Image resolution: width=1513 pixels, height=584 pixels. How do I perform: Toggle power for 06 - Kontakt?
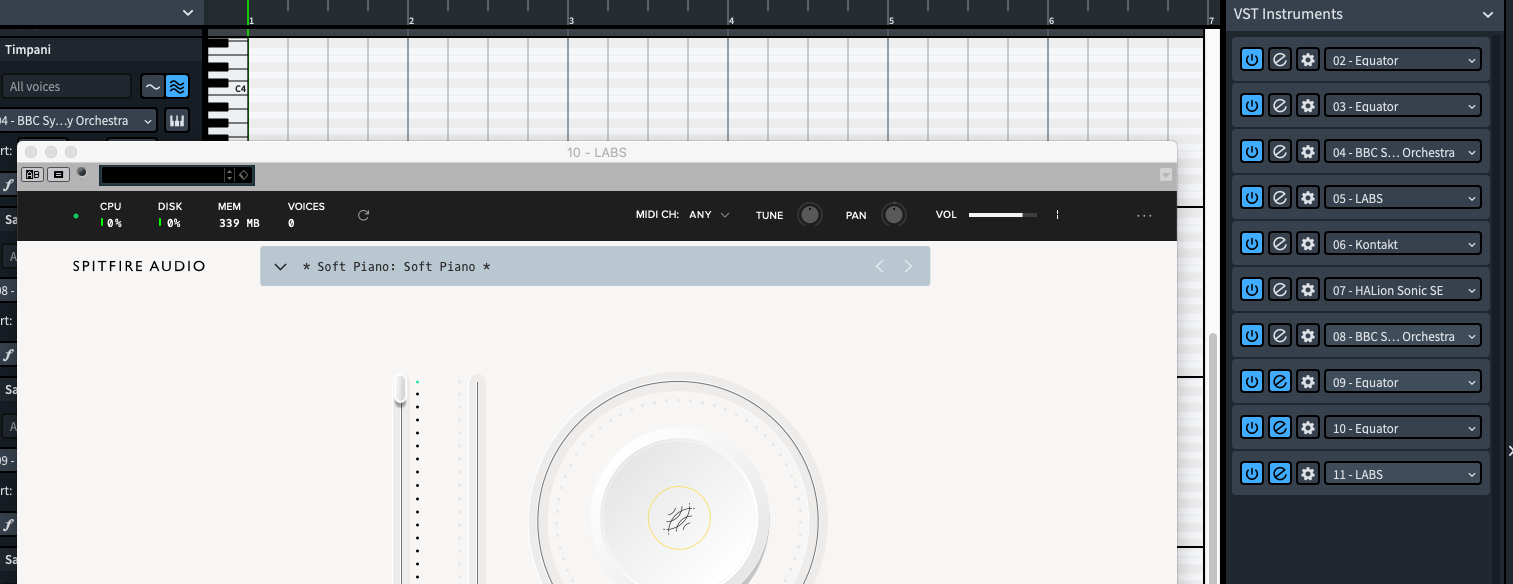coord(1251,244)
